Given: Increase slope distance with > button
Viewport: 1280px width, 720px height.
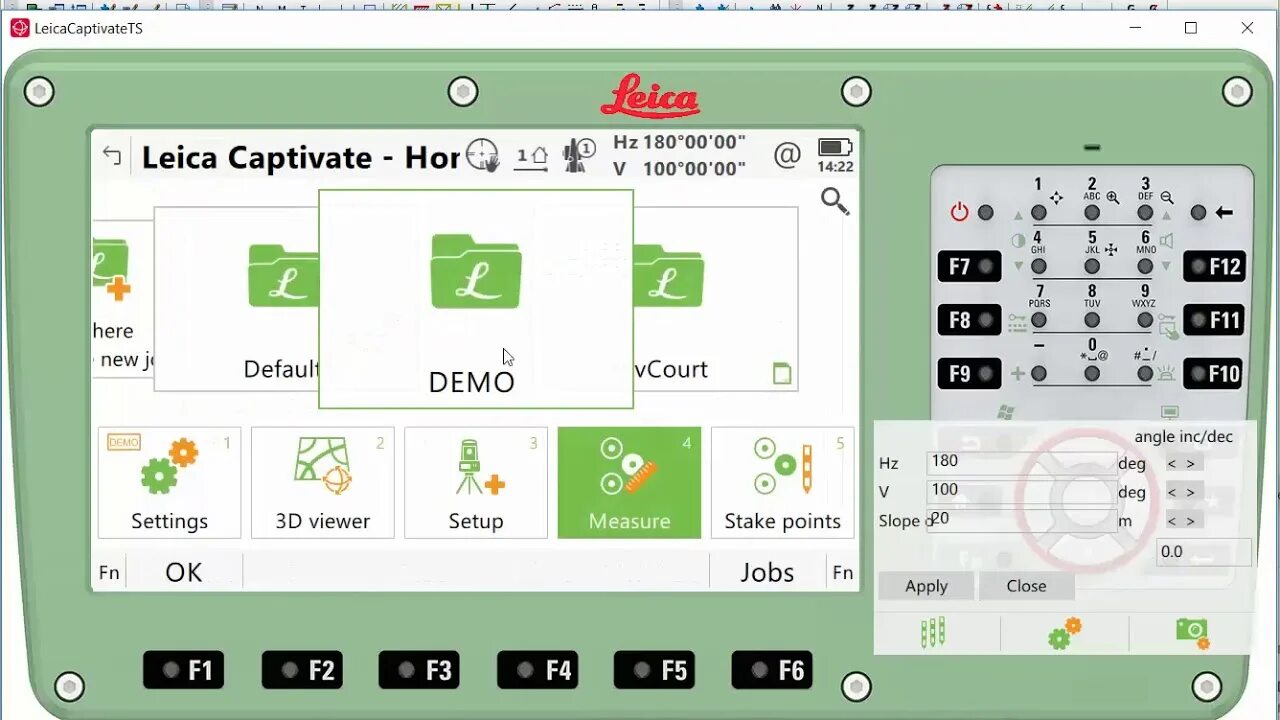Looking at the screenshot, I should pyautogui.click(x=1190, y=521).
